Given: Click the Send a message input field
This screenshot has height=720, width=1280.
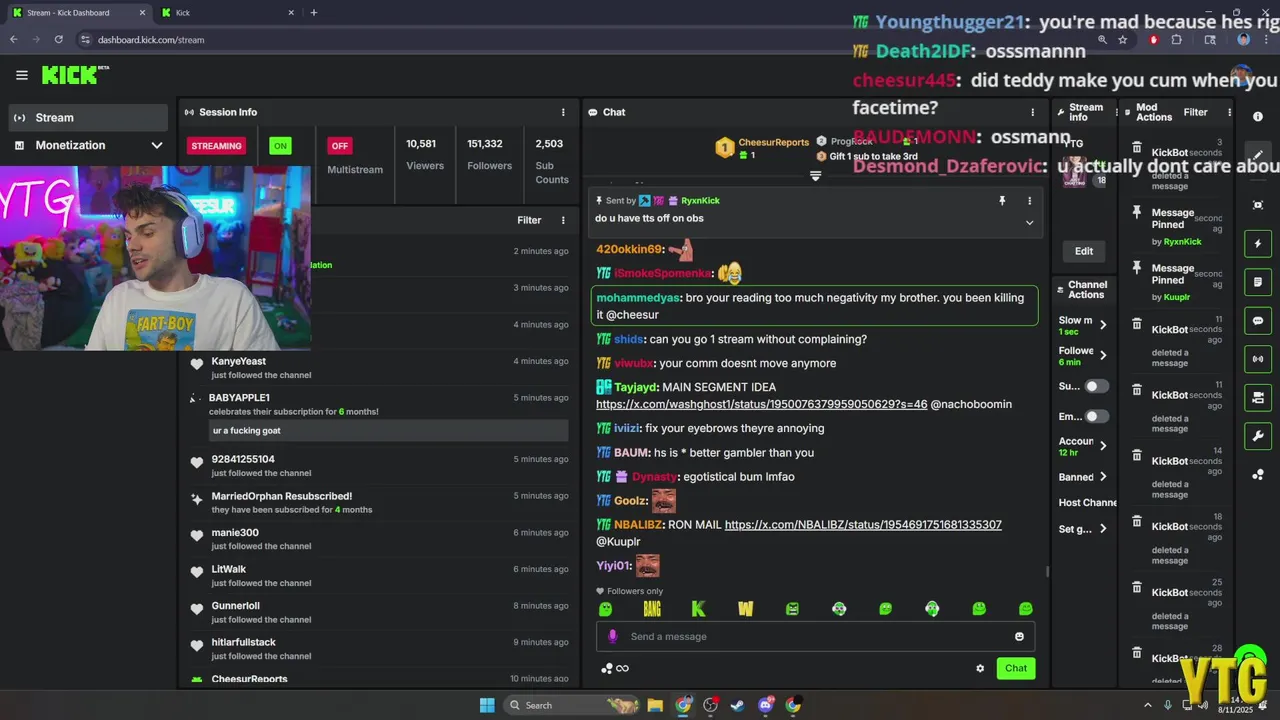Looking at the screenshot, I should [x=815, y=636].
